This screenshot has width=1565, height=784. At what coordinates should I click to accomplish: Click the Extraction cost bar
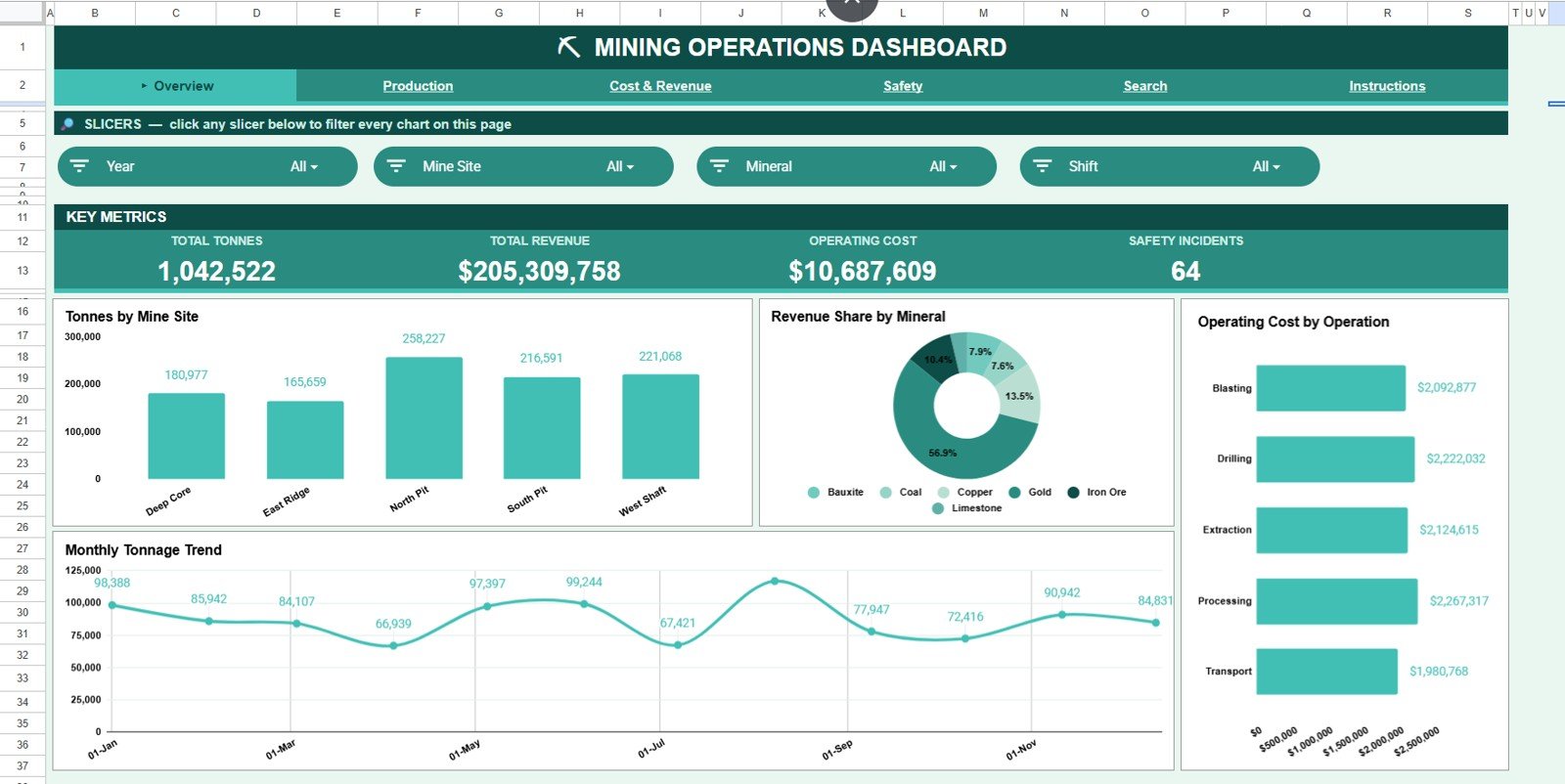pyautogui.click(x=1332, y=530)
